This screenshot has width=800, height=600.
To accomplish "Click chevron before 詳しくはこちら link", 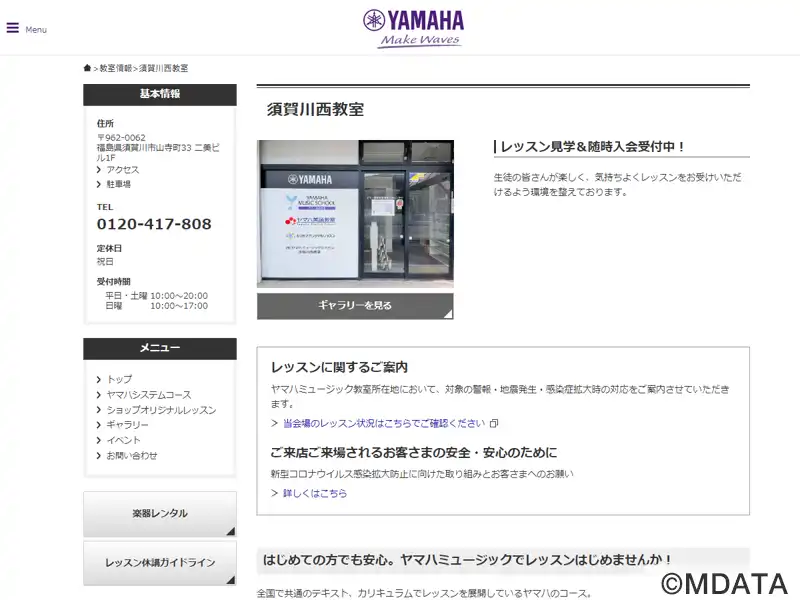I will click(274, 493).
